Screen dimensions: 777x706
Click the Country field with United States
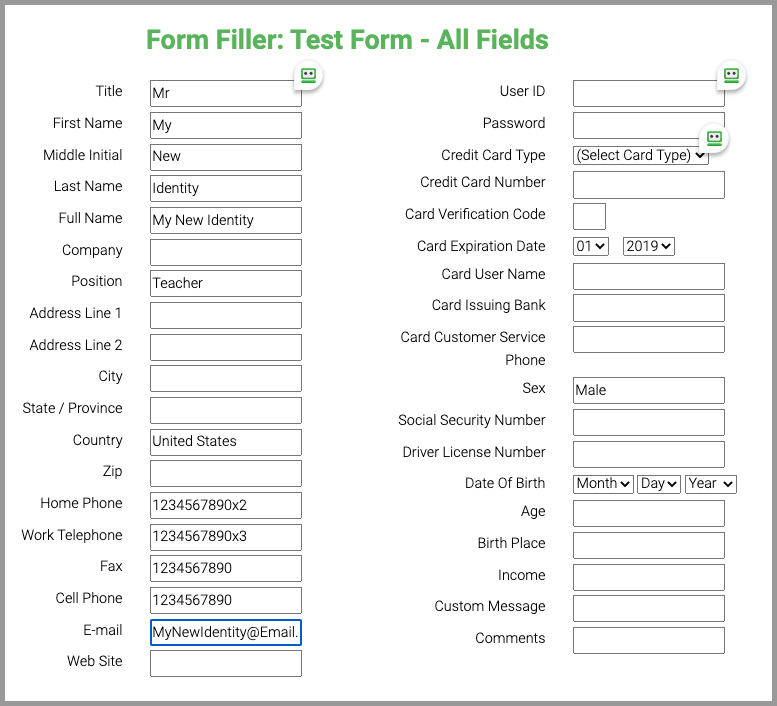click(225, 442)
